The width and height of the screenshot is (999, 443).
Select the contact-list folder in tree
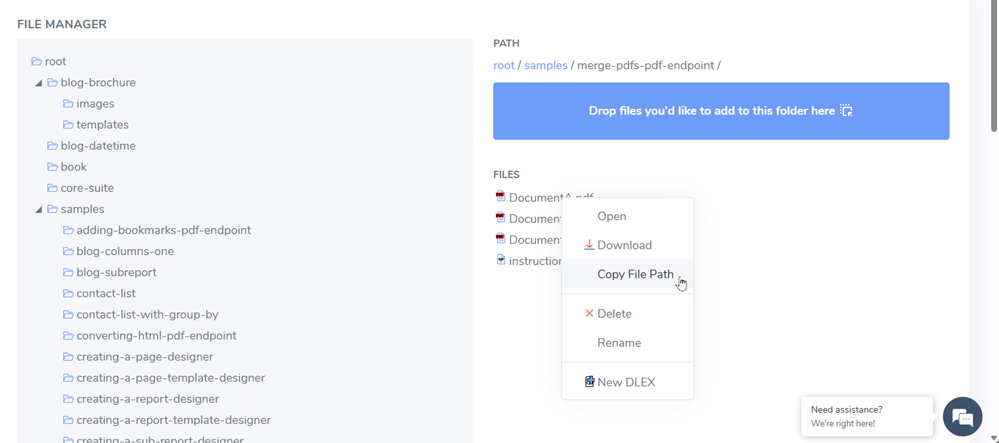(106, 294)
